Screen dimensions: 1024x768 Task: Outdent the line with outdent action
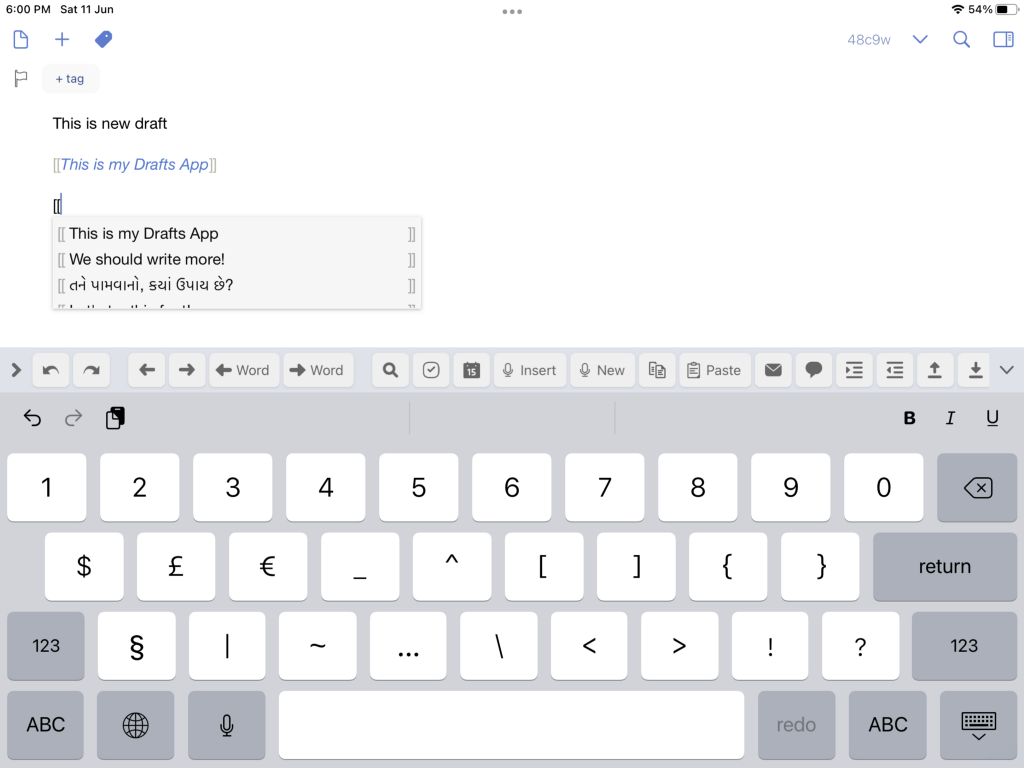(895, 370)
